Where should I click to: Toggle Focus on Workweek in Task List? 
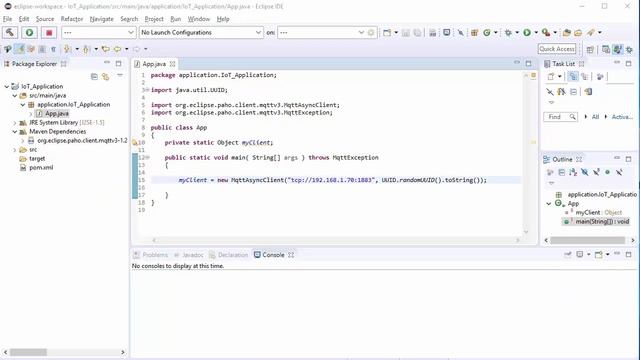600,76
